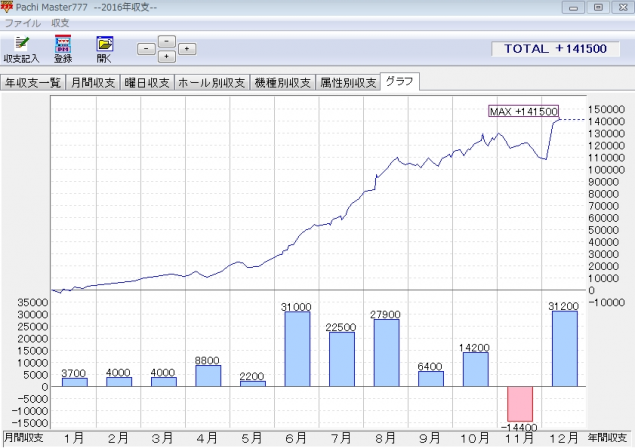This screenshot has width=635, height=448.
Task: Click the 4月 month label
Action: (207, 438)
